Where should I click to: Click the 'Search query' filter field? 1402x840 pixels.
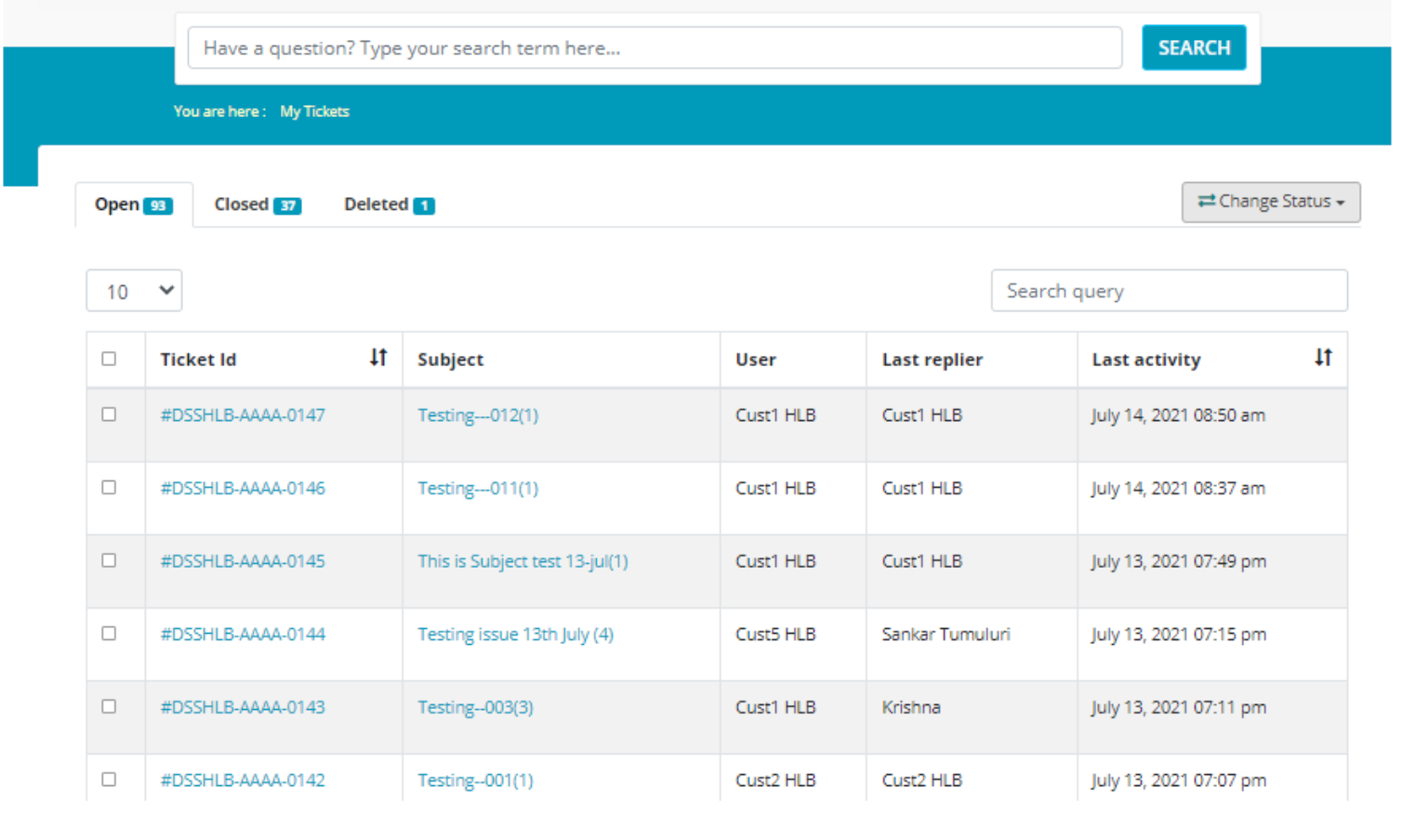pyautogui.click(x=1168, y=291)
